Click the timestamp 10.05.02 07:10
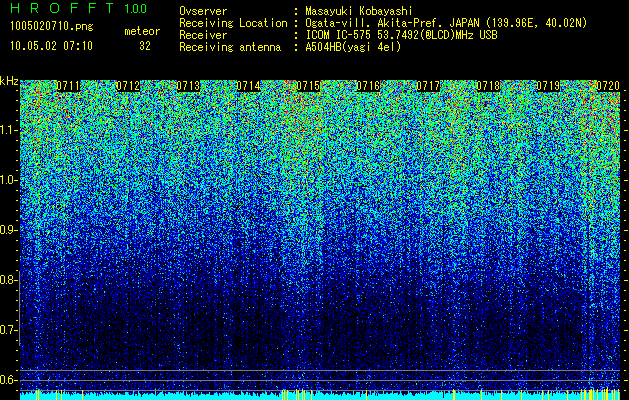629x400 pixels. [x=51, y=46]
